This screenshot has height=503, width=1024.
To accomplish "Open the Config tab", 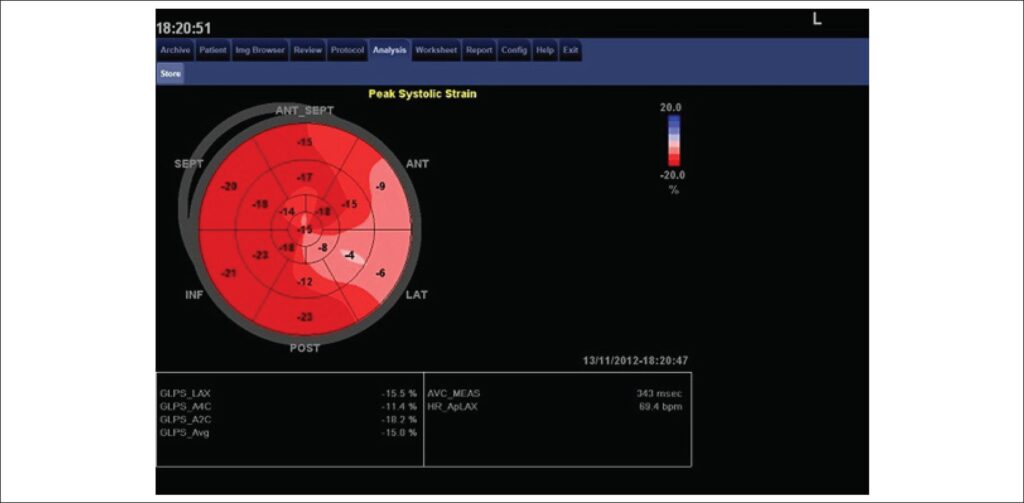I will pyautogui.click(x=515, y=50).
